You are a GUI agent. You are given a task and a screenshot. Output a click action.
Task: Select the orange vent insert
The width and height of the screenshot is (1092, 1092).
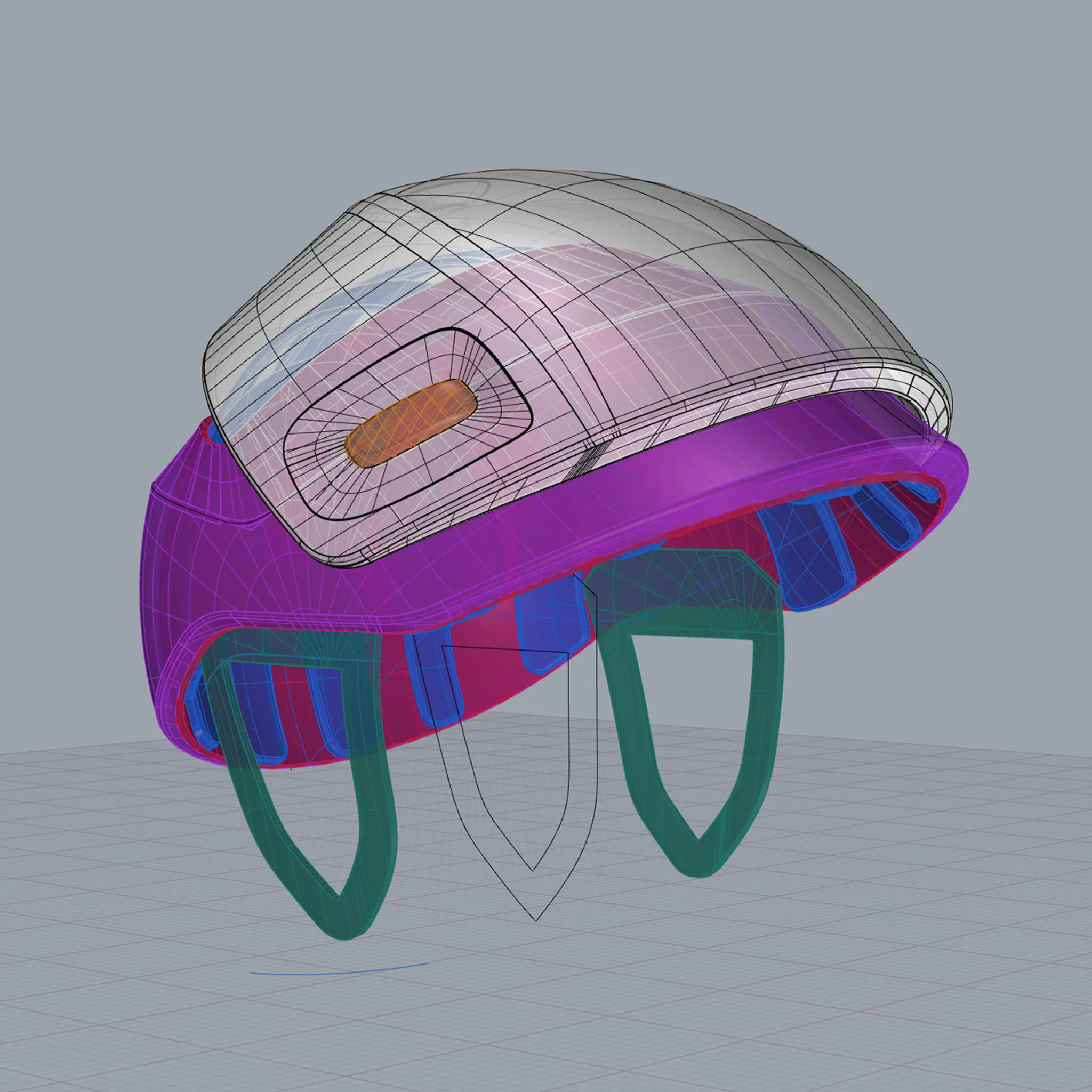(x=411, y=423)
